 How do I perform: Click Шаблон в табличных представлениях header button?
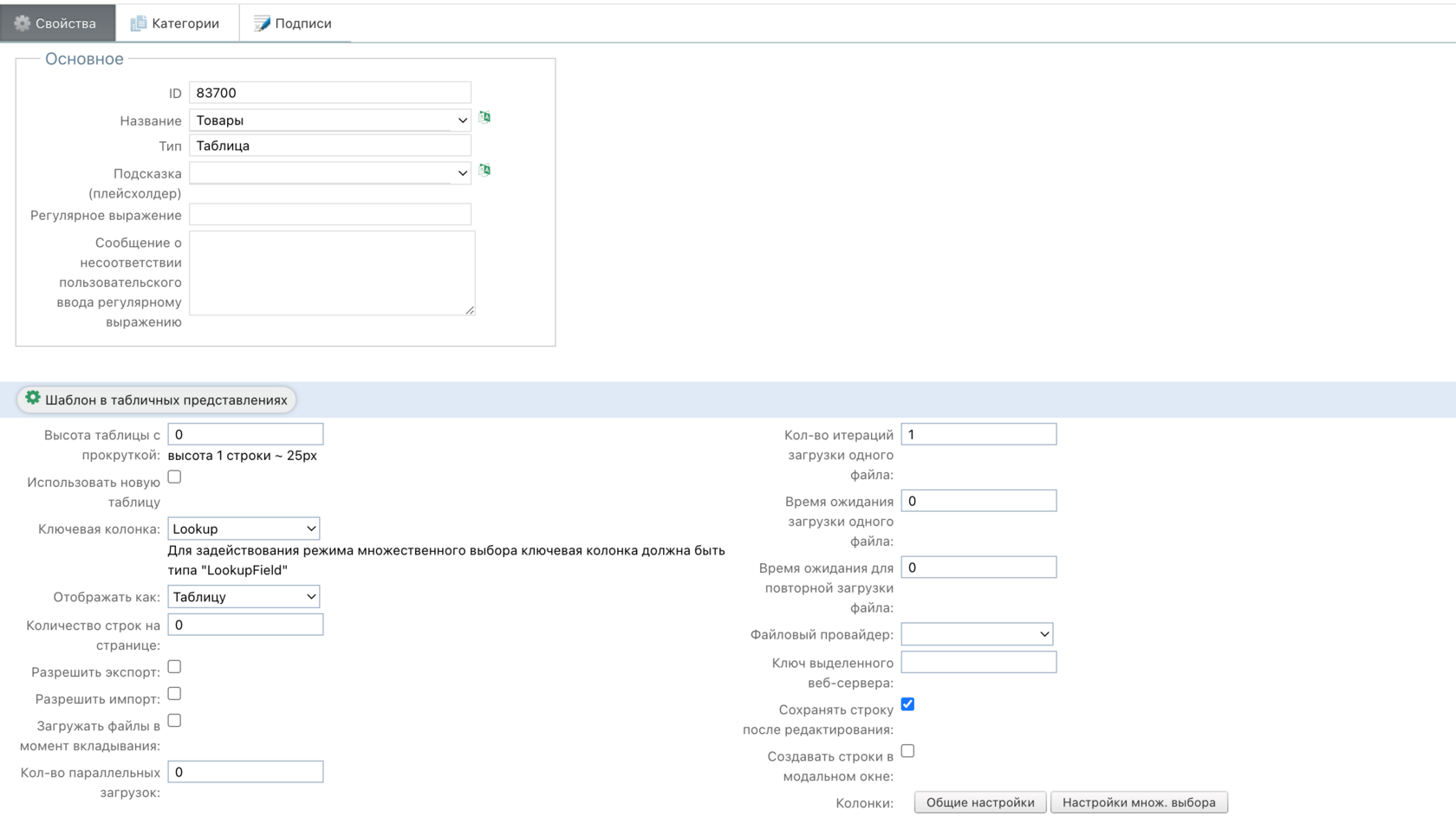pos(157,399)
